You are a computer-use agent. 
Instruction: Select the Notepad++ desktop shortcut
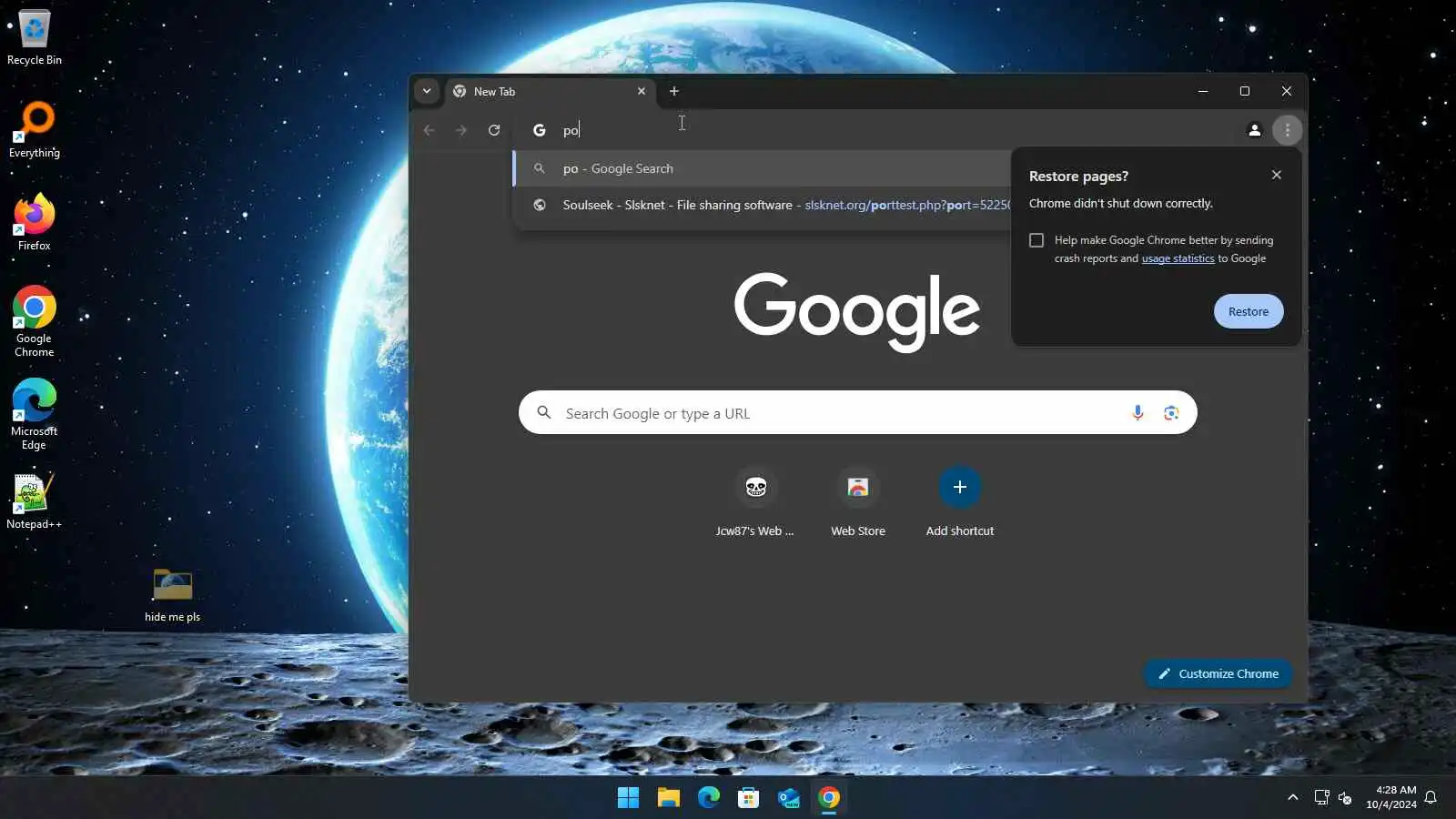[x=35, y=501]
